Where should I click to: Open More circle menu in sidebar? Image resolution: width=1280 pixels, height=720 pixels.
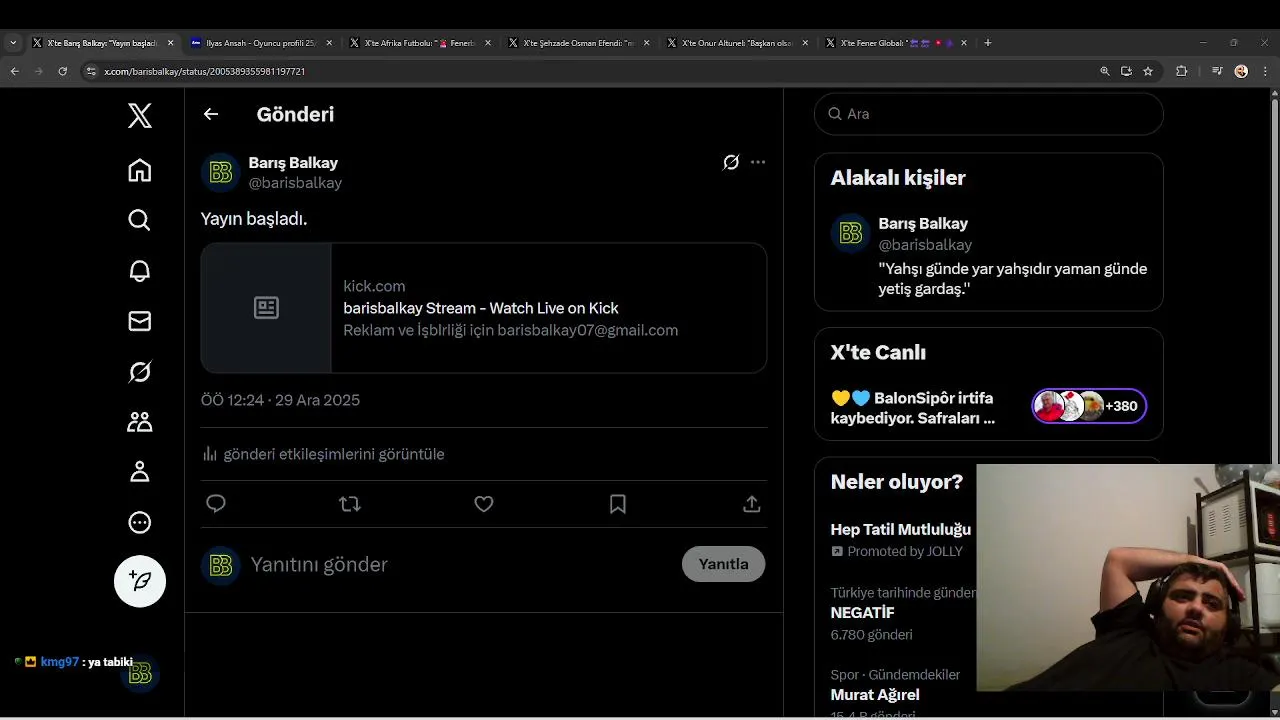[x=140, y=522]
